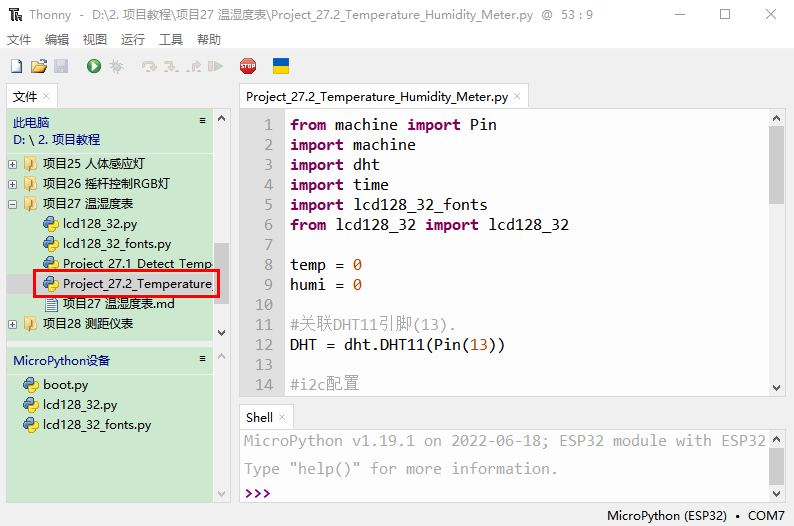Open the 工具 menu
Image resolution: width=794 pixels, height=526 pixels.
pos(171,40)
